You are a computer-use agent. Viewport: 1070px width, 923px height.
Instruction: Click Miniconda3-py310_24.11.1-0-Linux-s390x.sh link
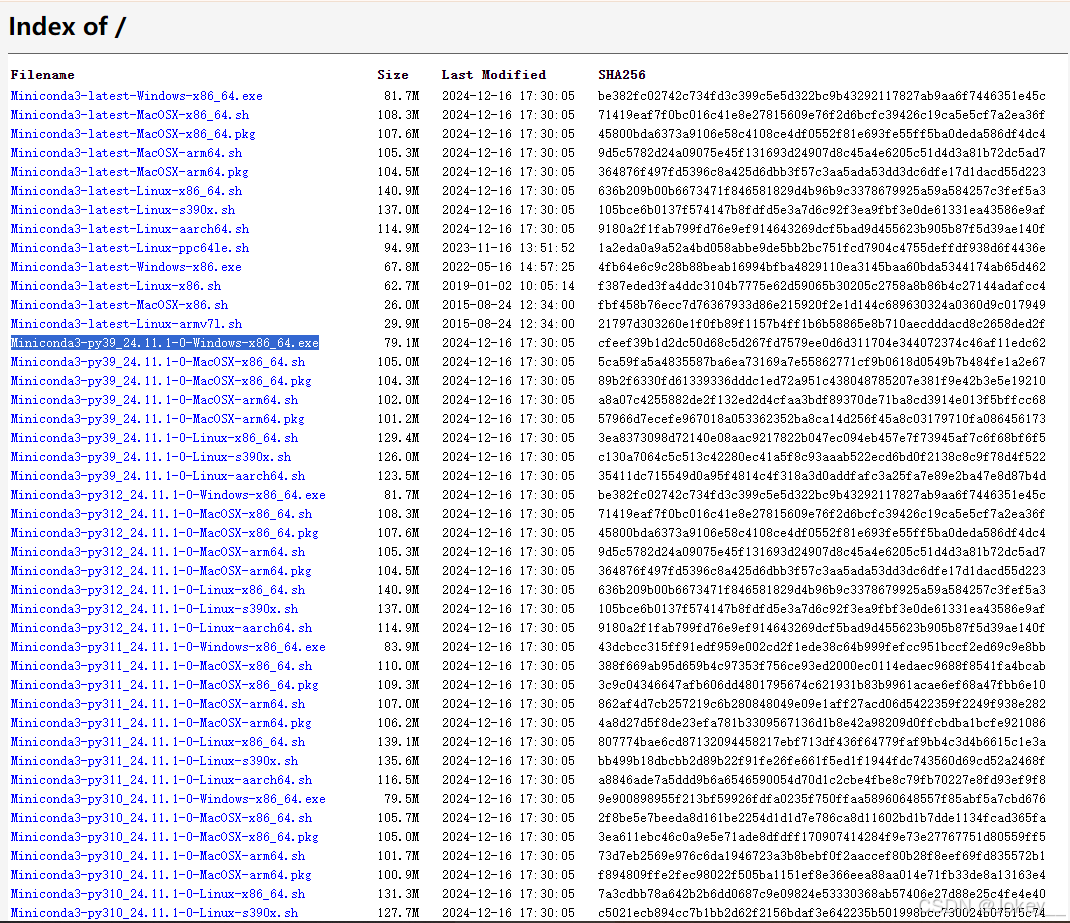pos(154,913)
